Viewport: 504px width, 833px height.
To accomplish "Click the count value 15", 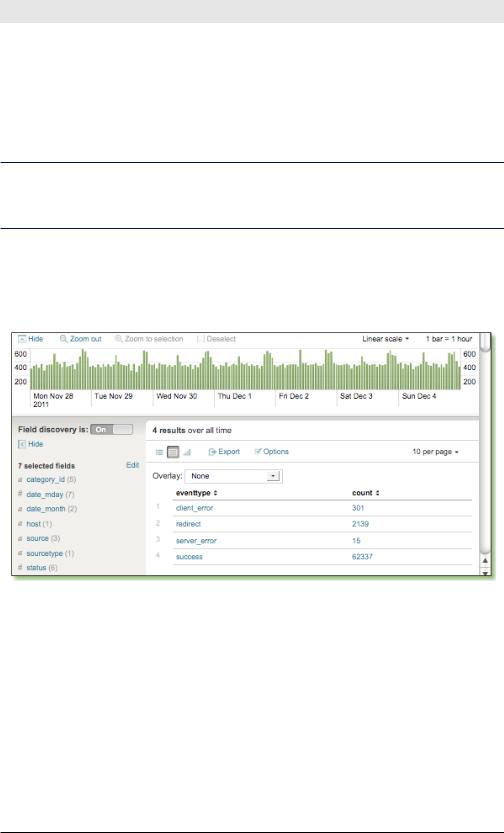I will coord(356,541).
